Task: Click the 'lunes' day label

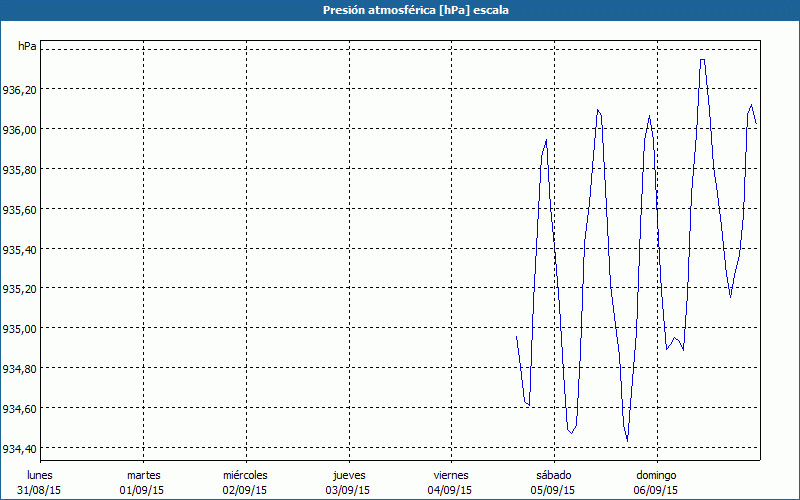Action: (40, 474)
